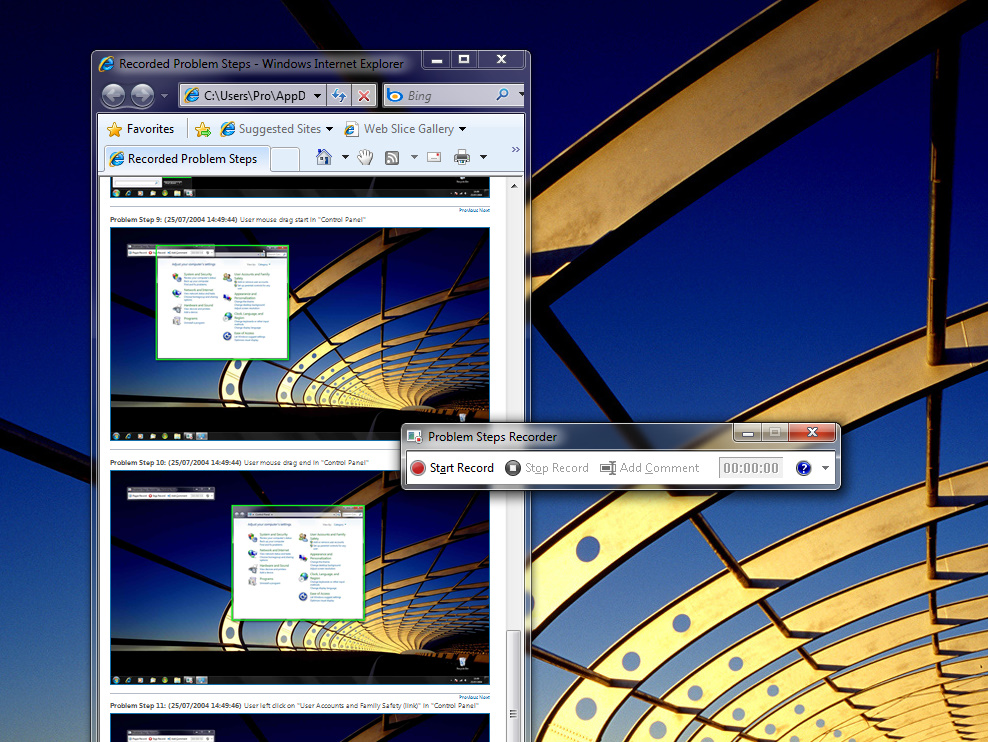988x742 pixels.
Task: Close the Problem Steps Recorder window
Action: [x=812, y=432]
